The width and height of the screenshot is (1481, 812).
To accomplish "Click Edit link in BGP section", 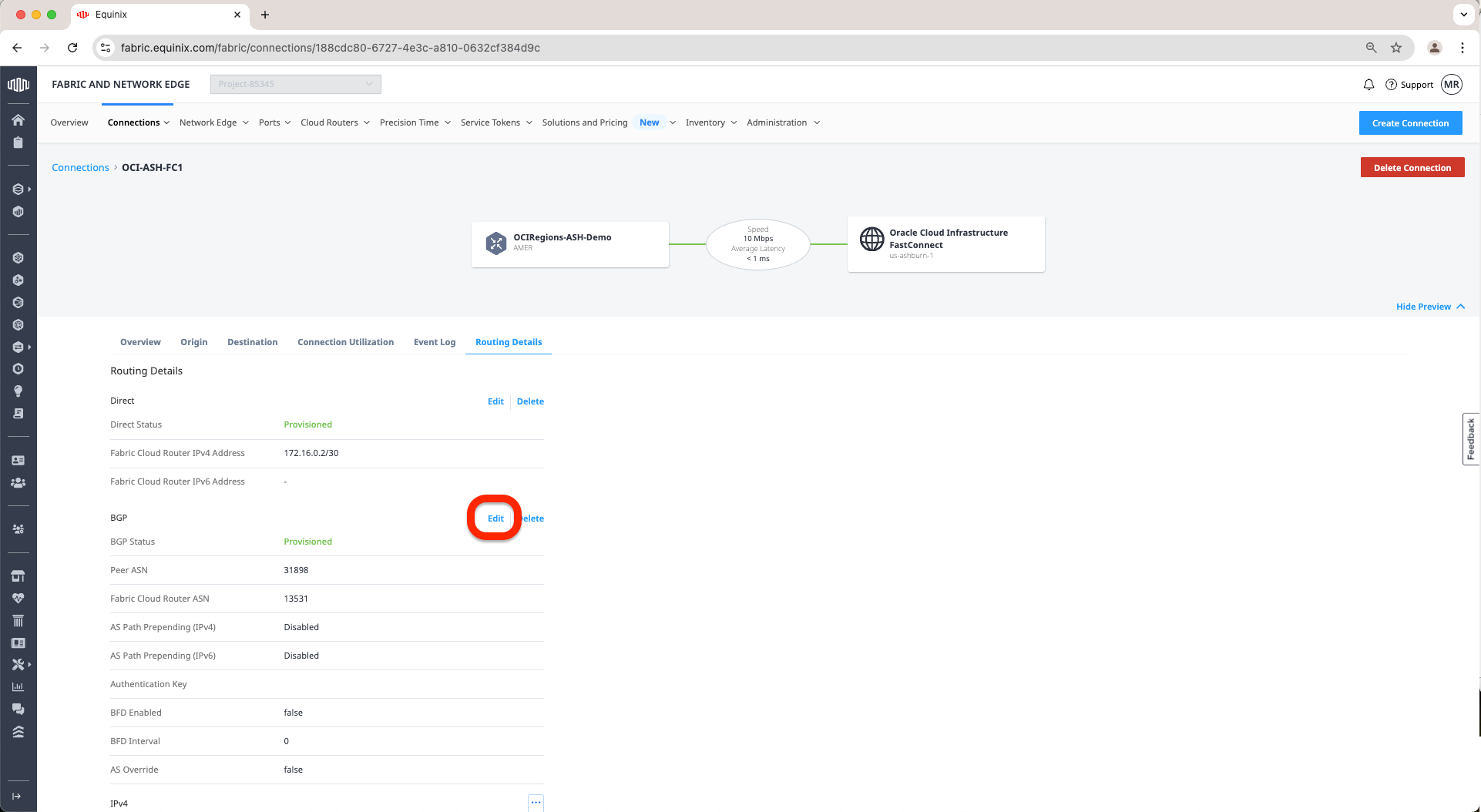I will click(x=495, y=518).
